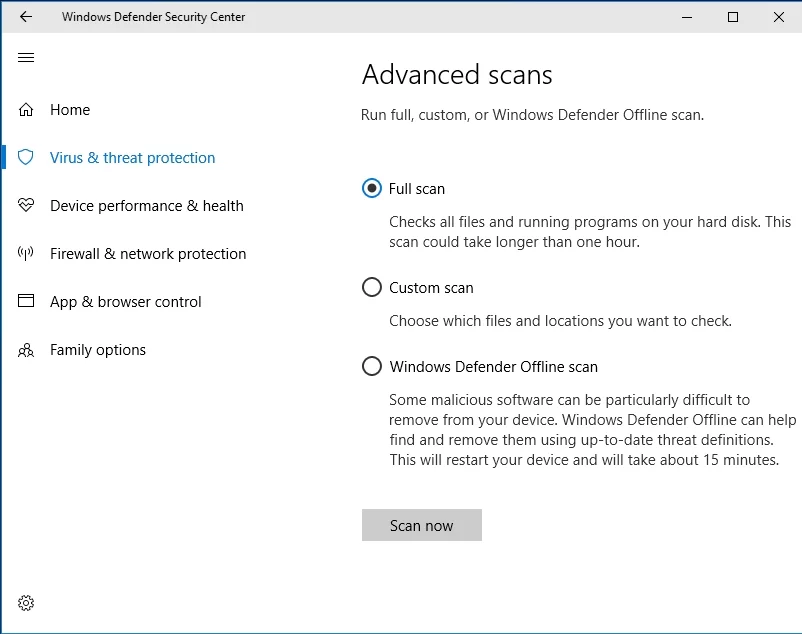Expand the hamburger navigation menu

pyautogui.click(x=26, y=58)
